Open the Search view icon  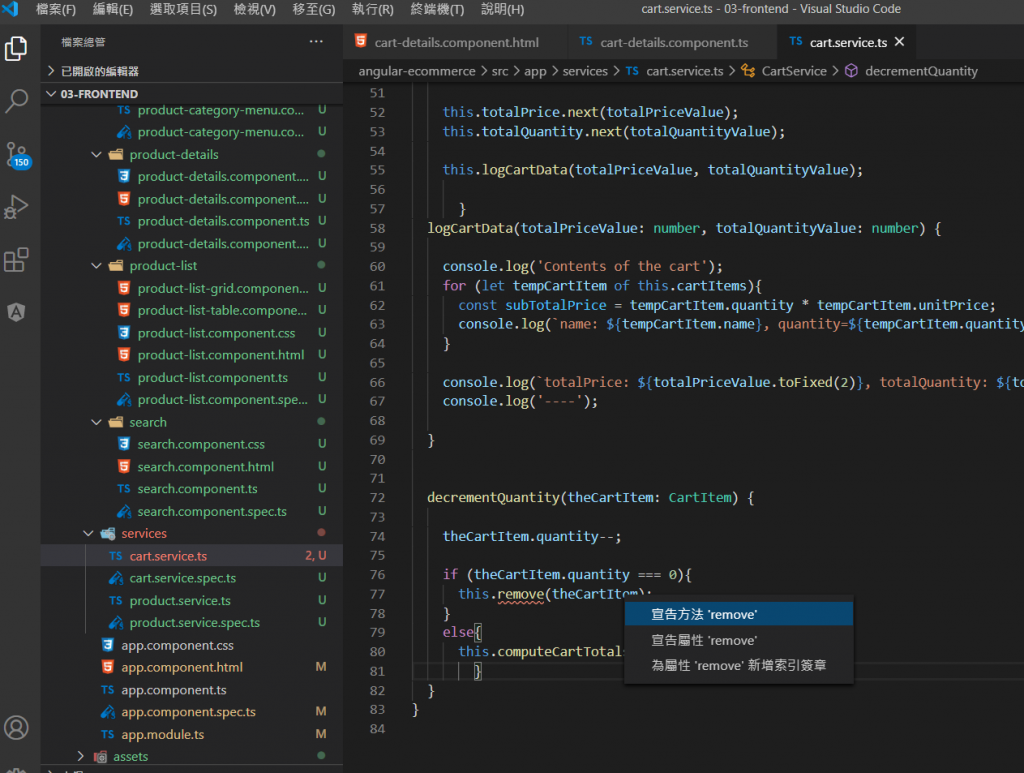point(16,101)
